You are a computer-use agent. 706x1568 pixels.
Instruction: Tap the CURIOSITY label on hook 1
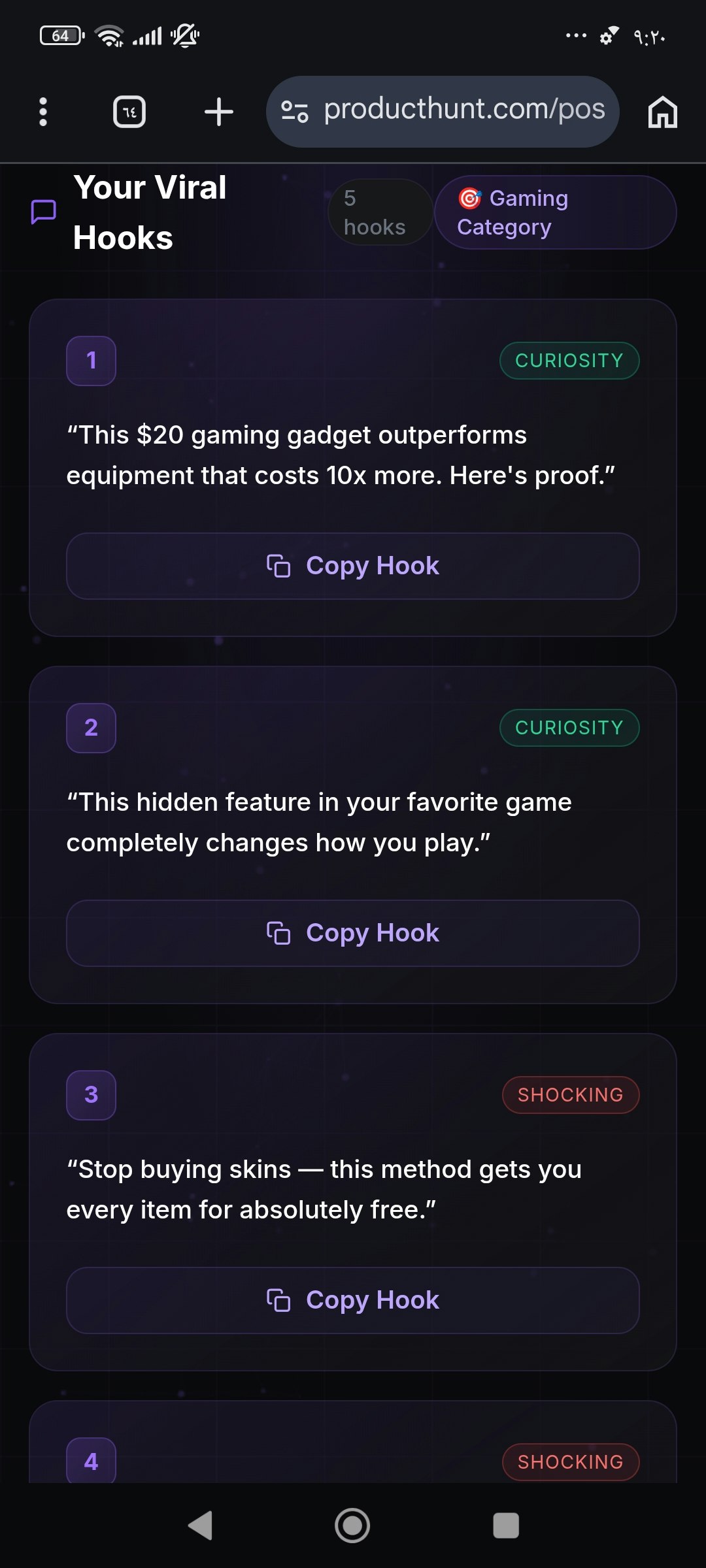point(568,360)
